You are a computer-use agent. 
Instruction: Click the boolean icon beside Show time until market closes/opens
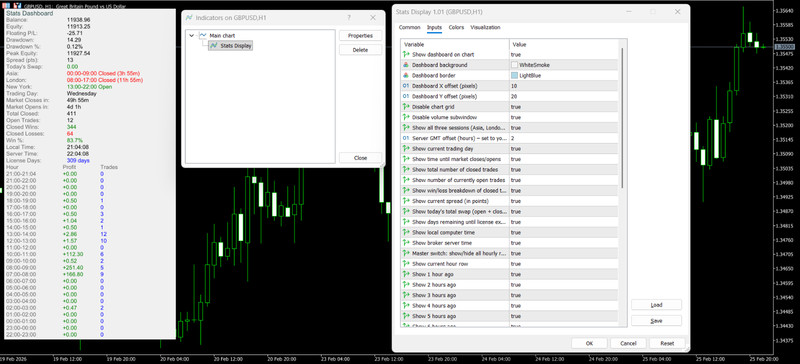coord(406,159)
